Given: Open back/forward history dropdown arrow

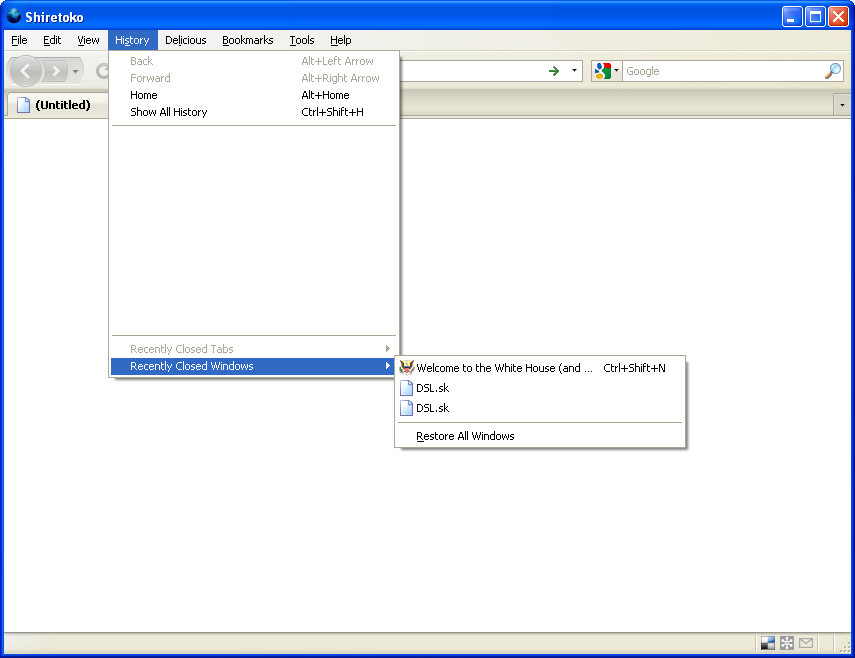Looking at the screenshot, I should tap(76, 71).
